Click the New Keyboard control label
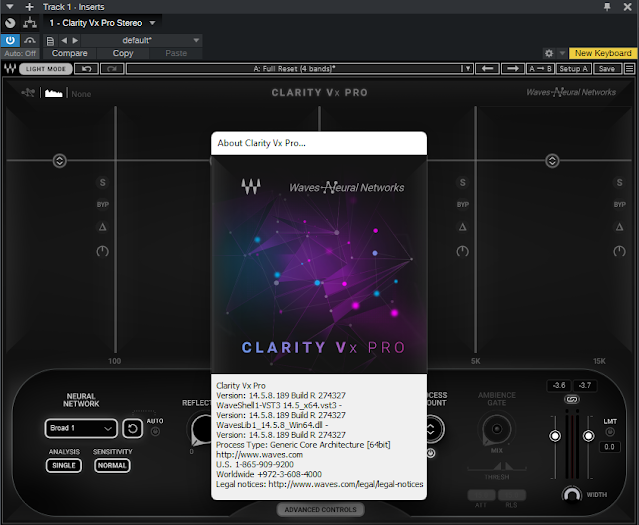Viewport: 639px width, 525px height. pos(603,53)
